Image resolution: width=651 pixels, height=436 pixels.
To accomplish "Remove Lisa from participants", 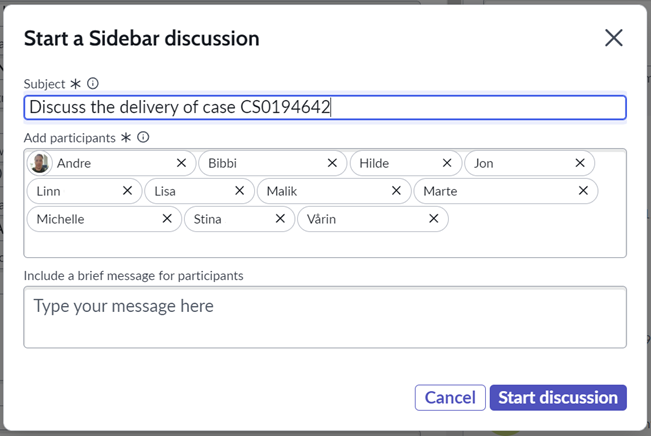I will tap(239, 191).
